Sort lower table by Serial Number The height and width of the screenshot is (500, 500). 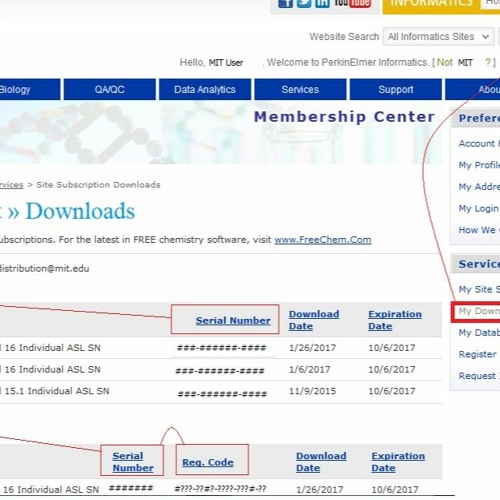(133, 462)
